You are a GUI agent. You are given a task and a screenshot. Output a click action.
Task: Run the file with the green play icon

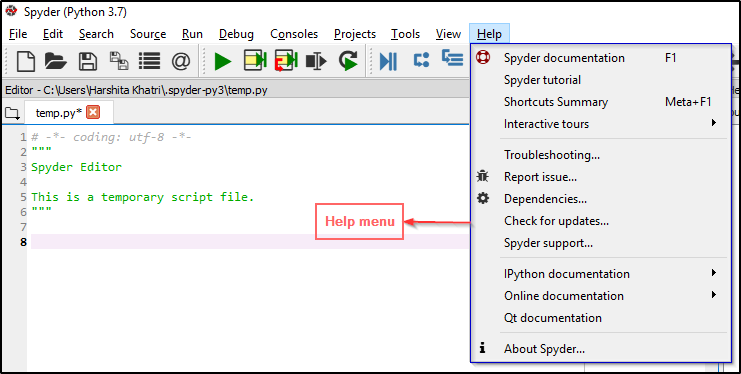tap(223, 61)
